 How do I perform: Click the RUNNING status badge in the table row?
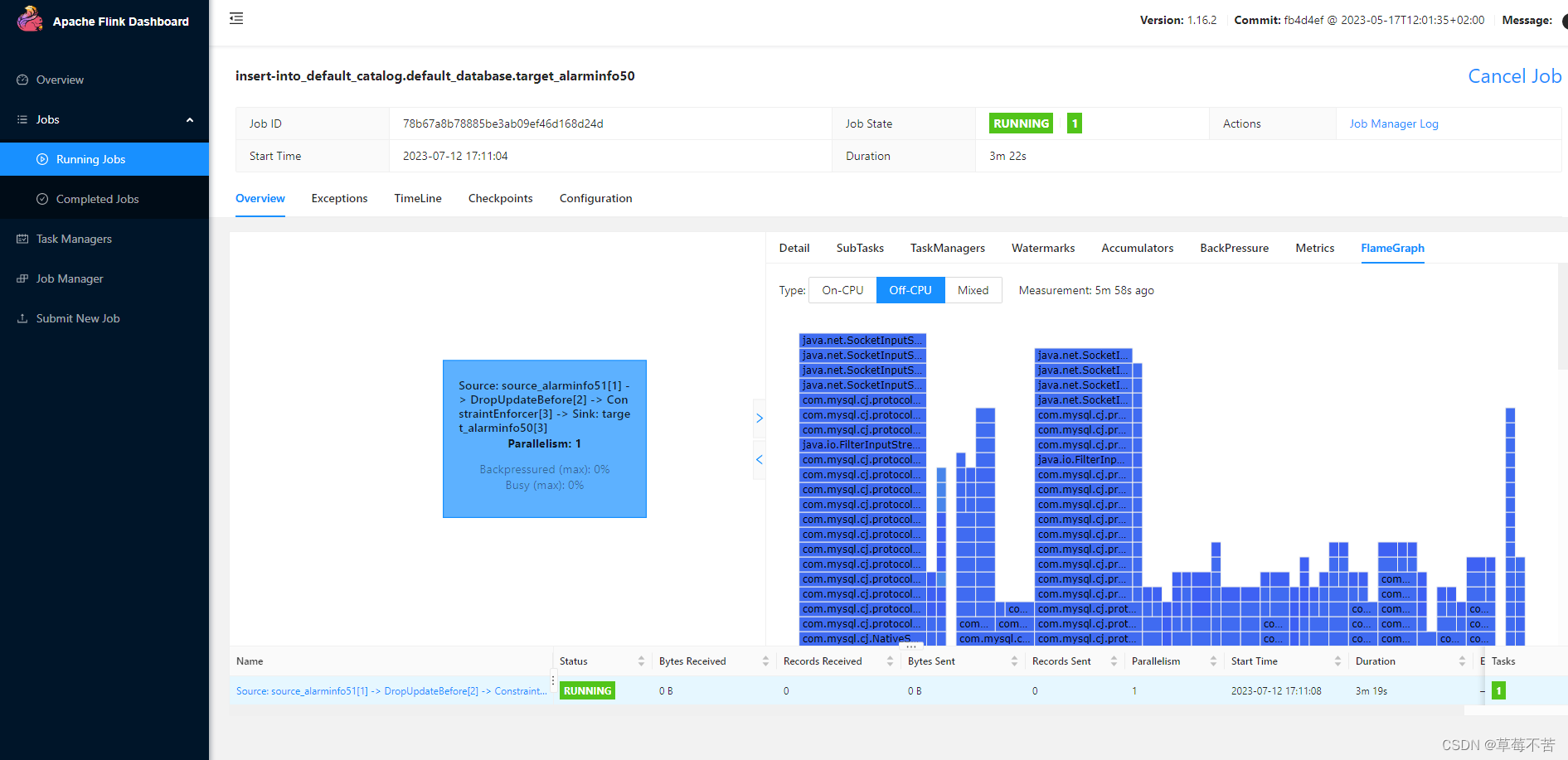coord(587,690)
